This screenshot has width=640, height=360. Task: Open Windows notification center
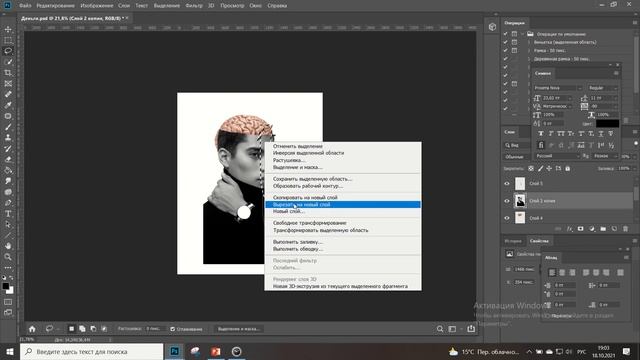[x=627, y=351]
